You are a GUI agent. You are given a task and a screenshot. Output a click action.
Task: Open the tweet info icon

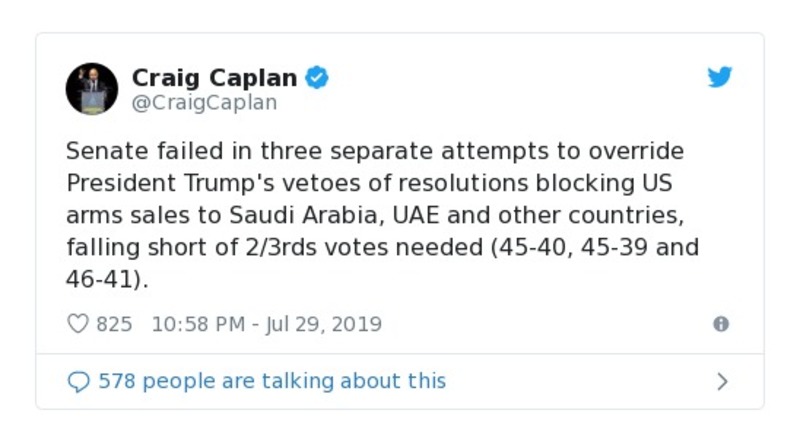720,324
